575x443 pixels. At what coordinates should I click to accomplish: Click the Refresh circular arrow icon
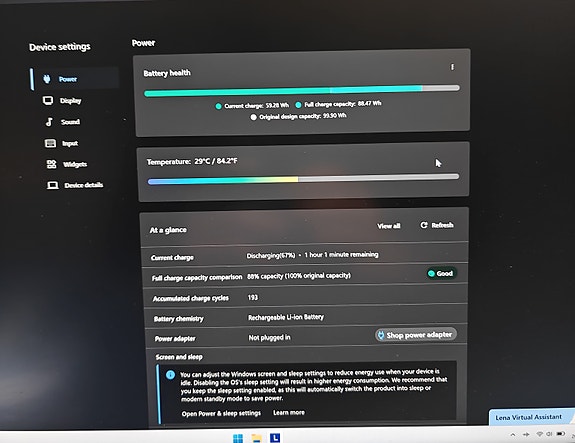(x=424, y=225)
